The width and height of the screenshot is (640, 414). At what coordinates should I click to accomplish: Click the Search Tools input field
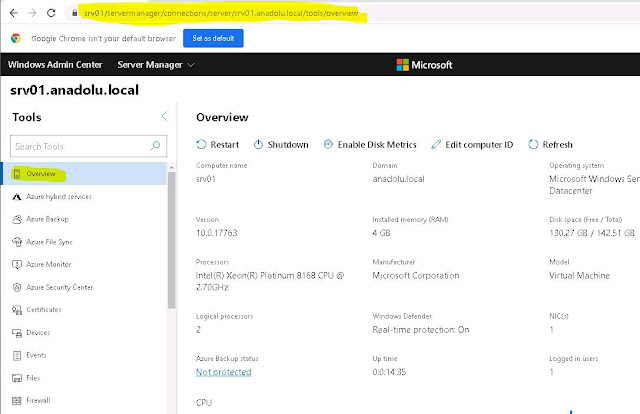(x=88, y=146)
